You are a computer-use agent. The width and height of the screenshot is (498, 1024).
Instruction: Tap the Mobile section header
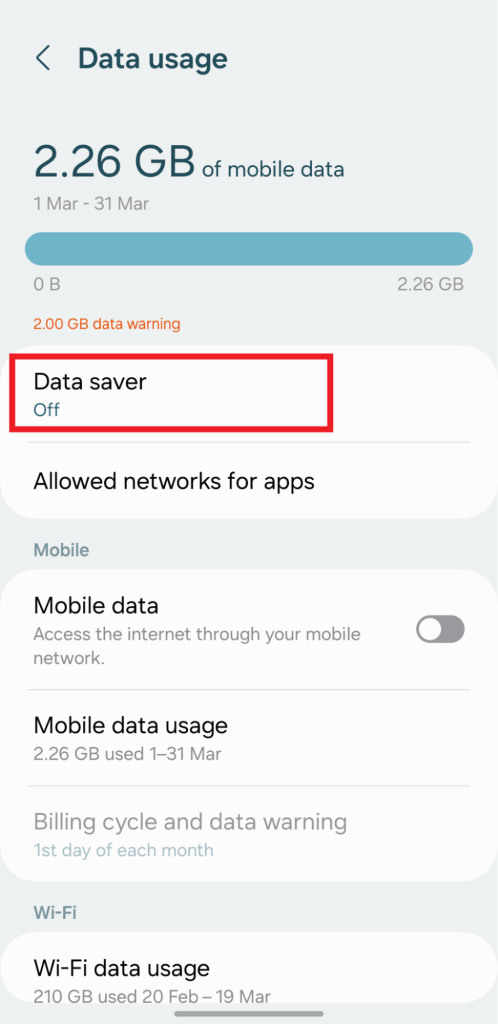[61, 550]
